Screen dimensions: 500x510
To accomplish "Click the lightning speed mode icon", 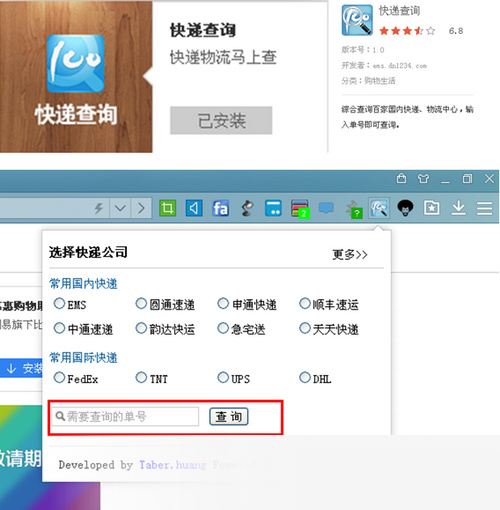I will click(99, 208).
